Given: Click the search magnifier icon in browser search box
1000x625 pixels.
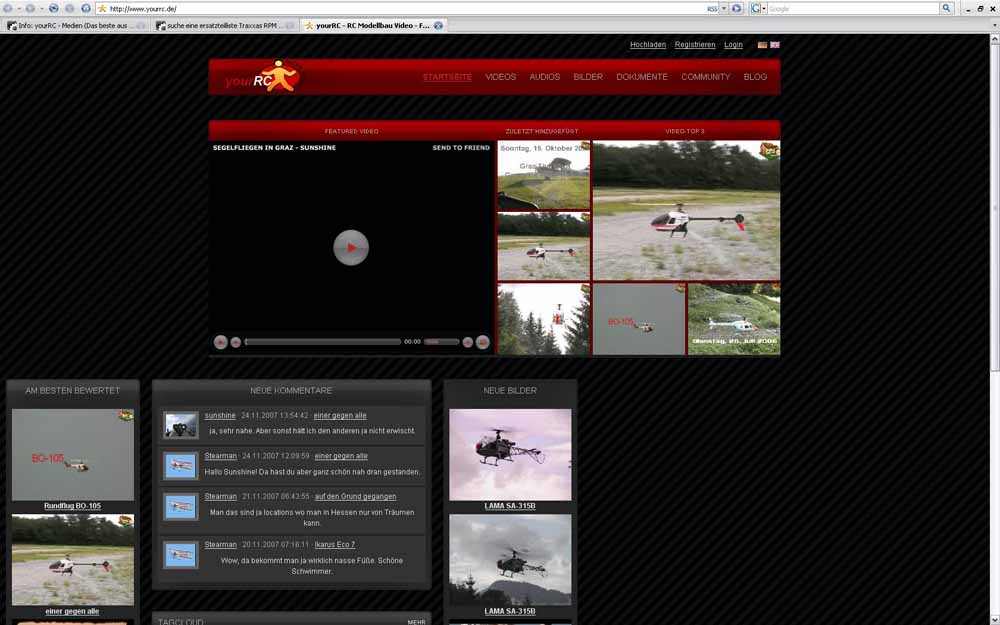Looking at the screenshot, I should pyautogui.click(x=946, y=8).
